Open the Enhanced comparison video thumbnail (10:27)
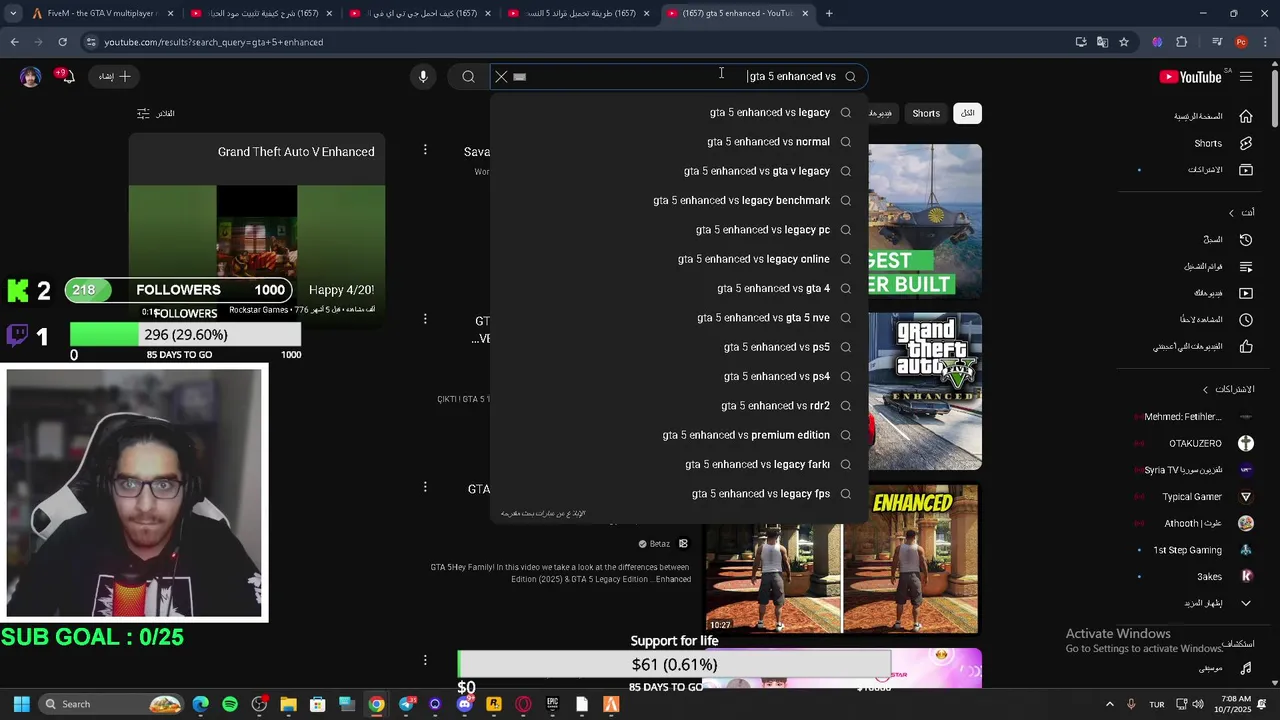 [x=842, y=559]
